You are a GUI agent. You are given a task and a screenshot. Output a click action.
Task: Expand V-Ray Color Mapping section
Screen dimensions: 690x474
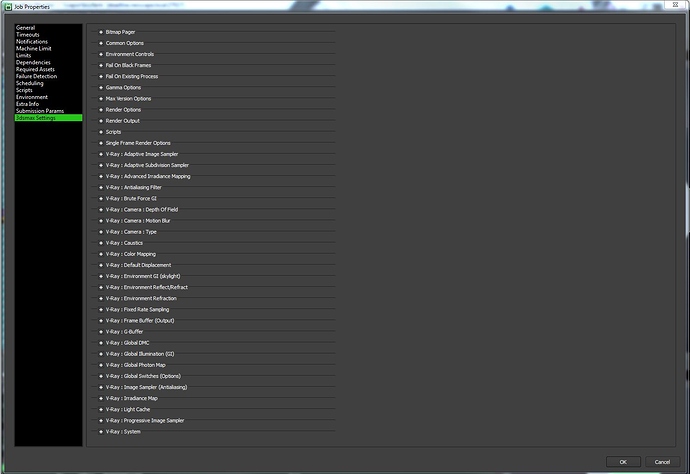click(130, 254)
